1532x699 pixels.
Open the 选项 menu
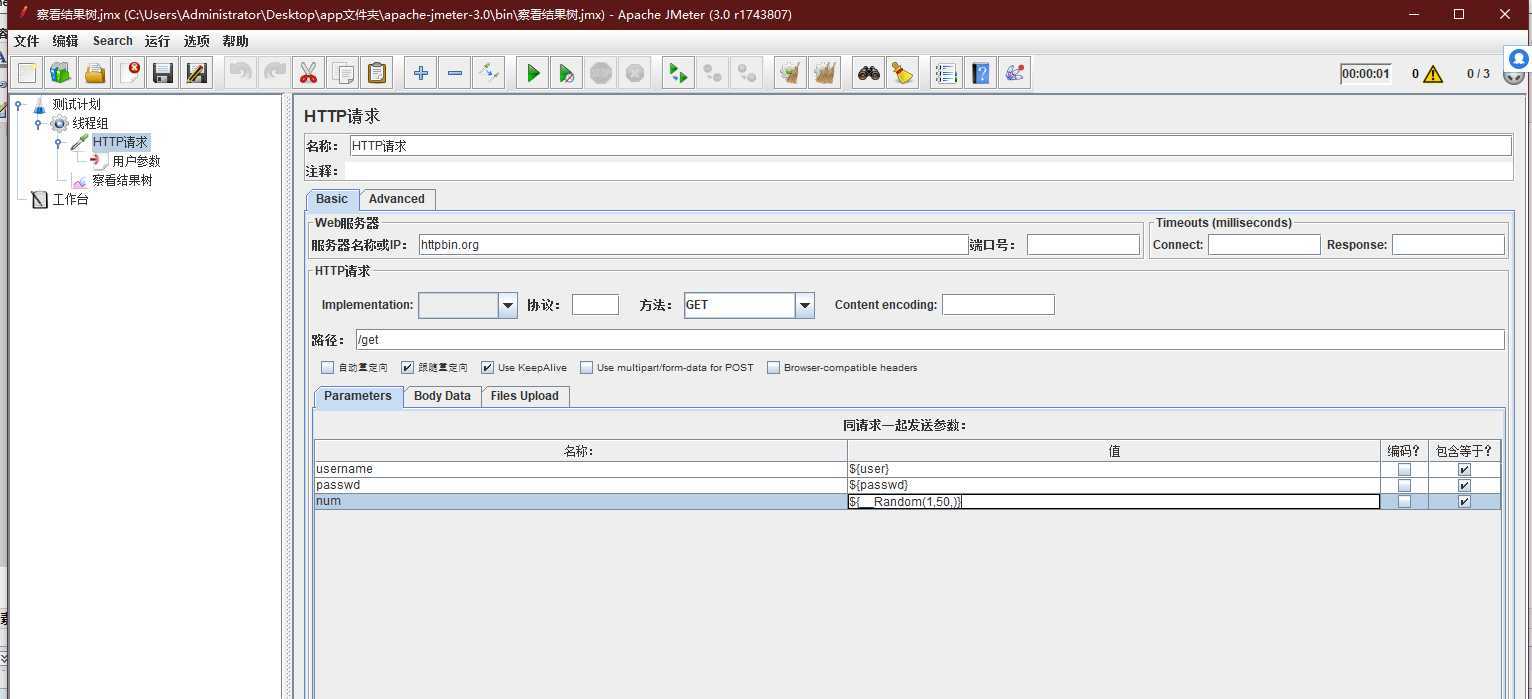point(196,41)
